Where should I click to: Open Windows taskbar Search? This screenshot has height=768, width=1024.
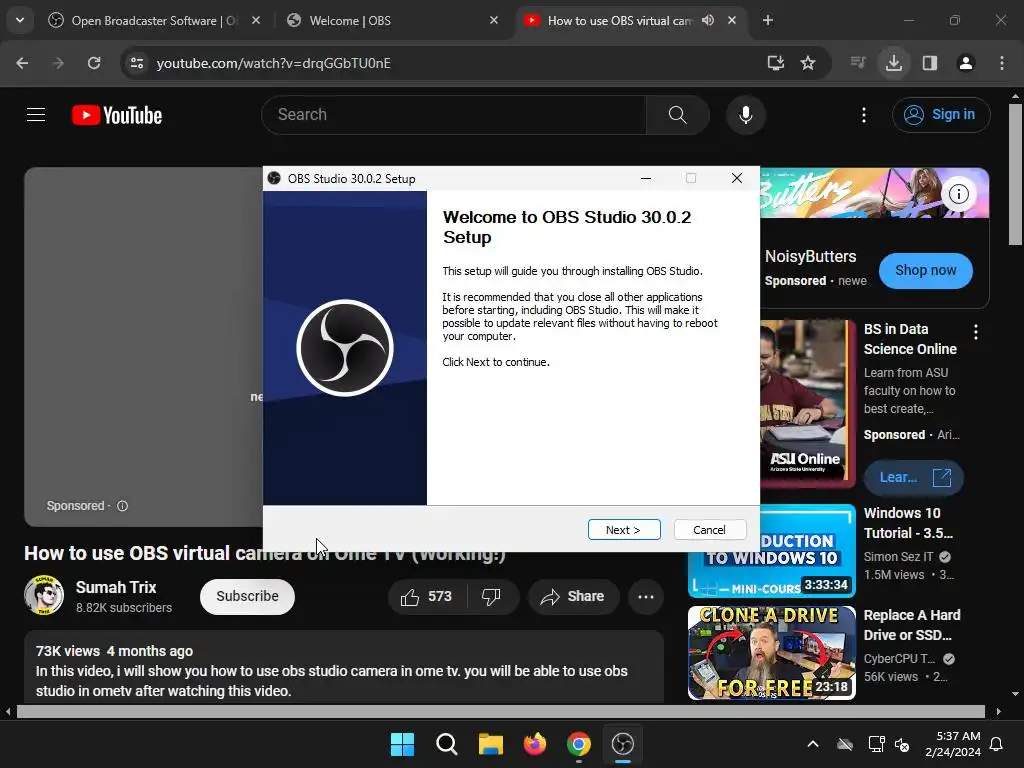click(x=447, y=744)
